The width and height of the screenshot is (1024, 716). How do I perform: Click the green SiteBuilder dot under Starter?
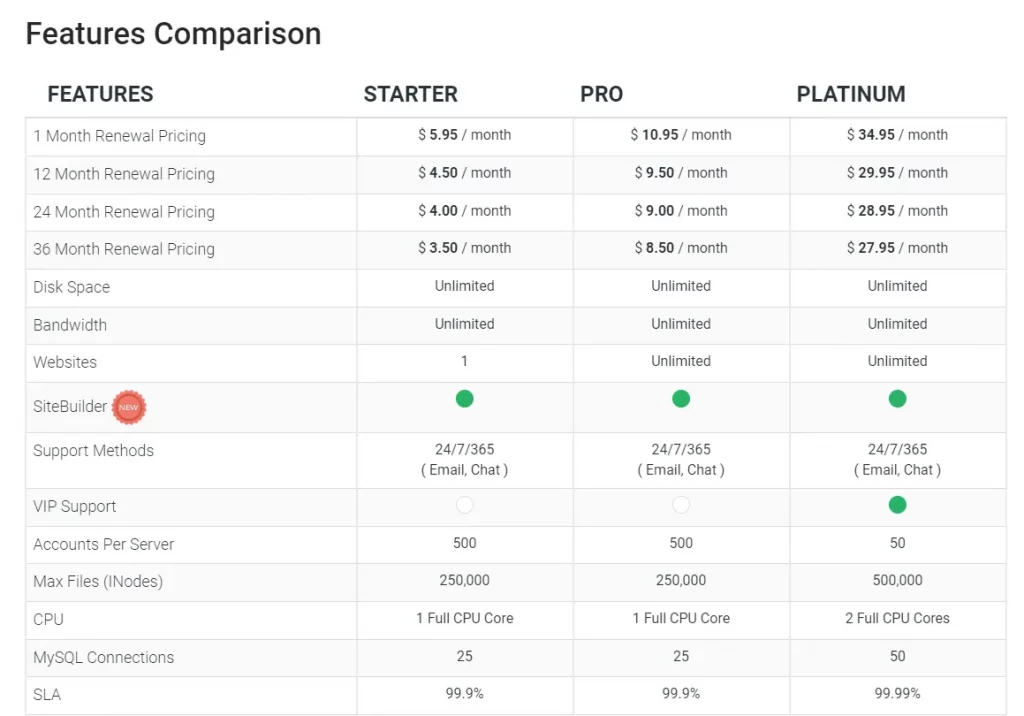[x=464, y=399]
